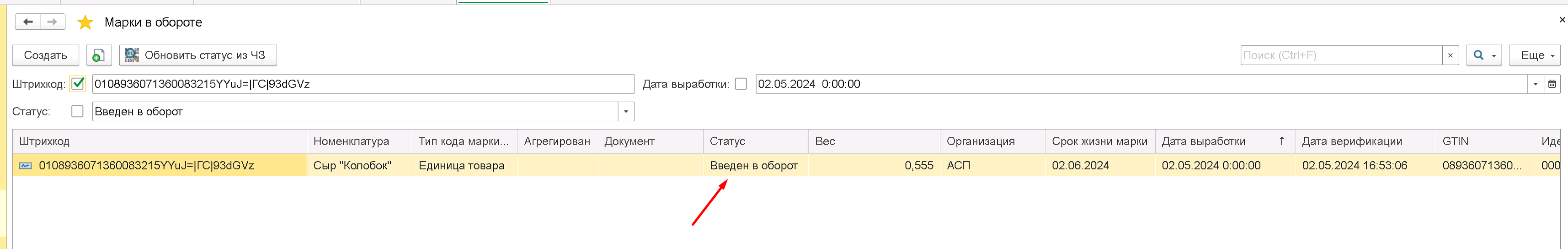Uncheck the Штрихкод filter checkbox
Image resolution: width=1568 pixels, height=249 pixels.
(x=77, y=84)
